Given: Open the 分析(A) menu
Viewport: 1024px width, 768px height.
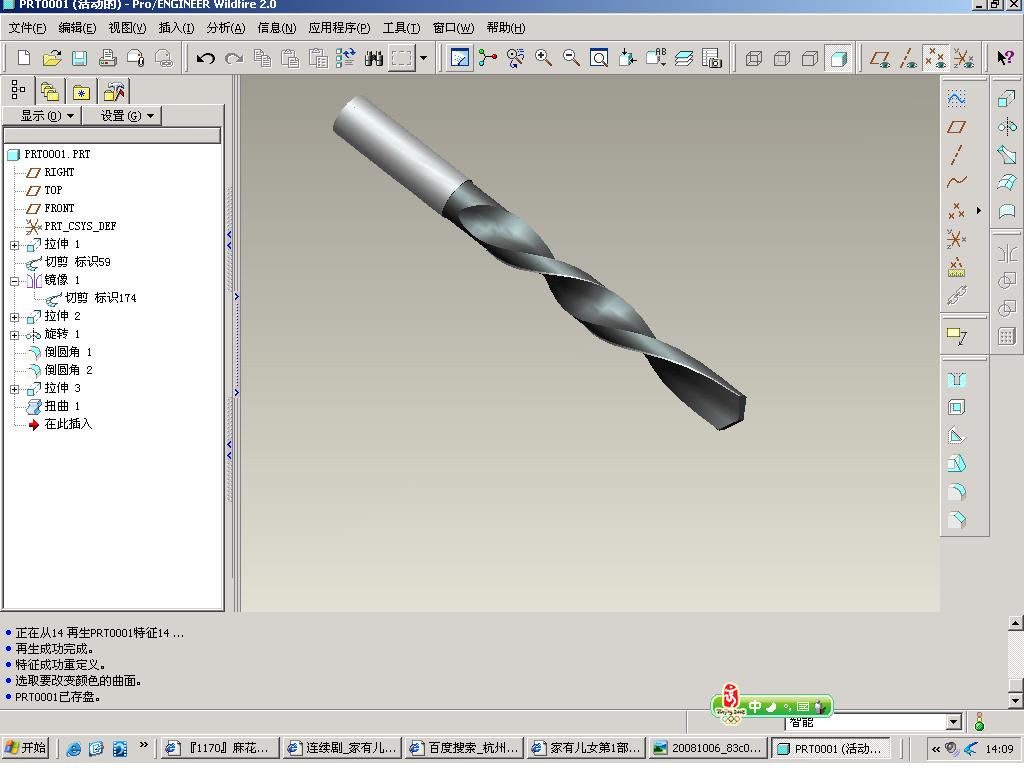Looking at the screenshot, I should pyautogui.click(x=226, y=28).
